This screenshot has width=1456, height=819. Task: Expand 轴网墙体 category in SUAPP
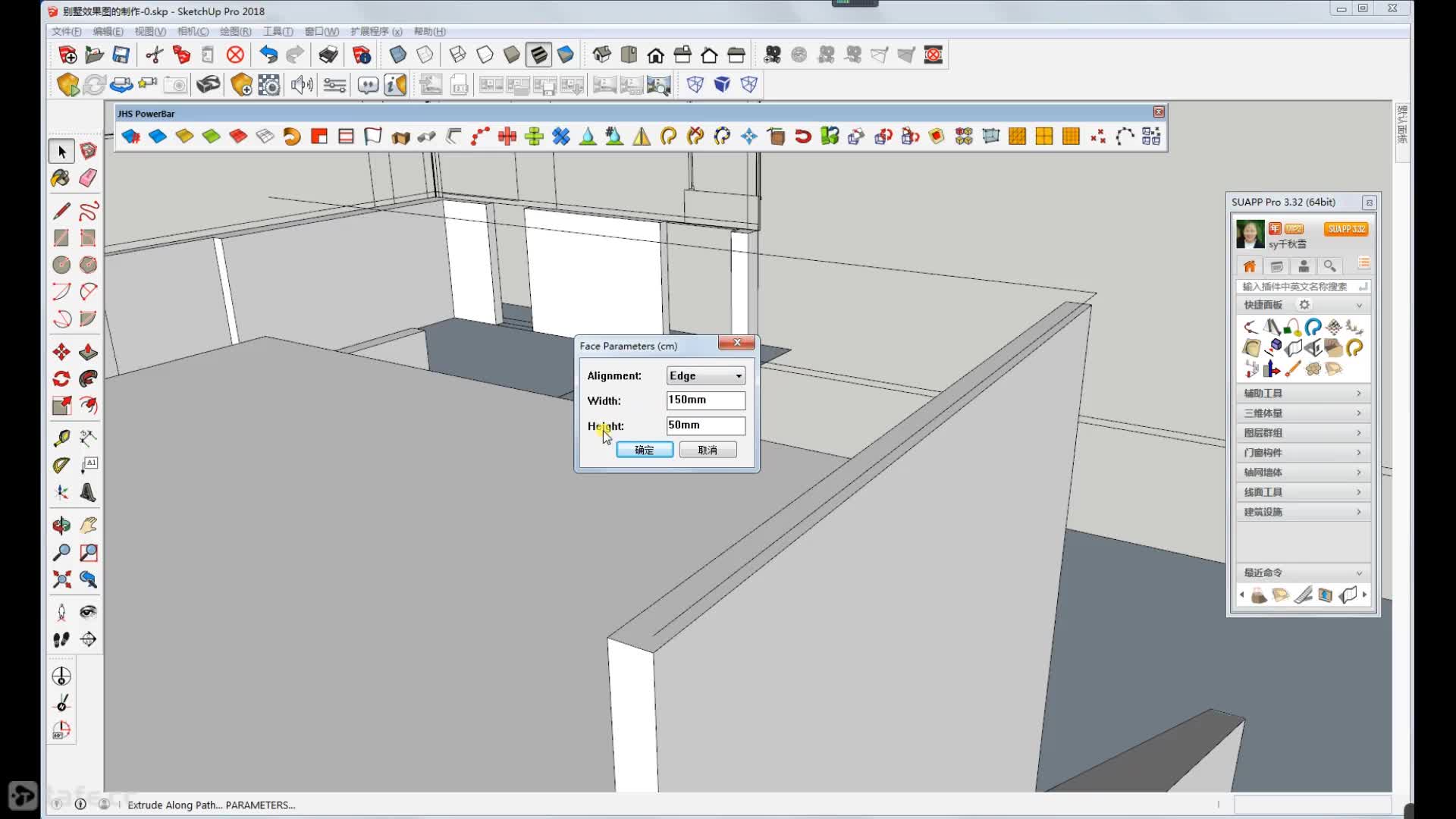click(1302, 472)
